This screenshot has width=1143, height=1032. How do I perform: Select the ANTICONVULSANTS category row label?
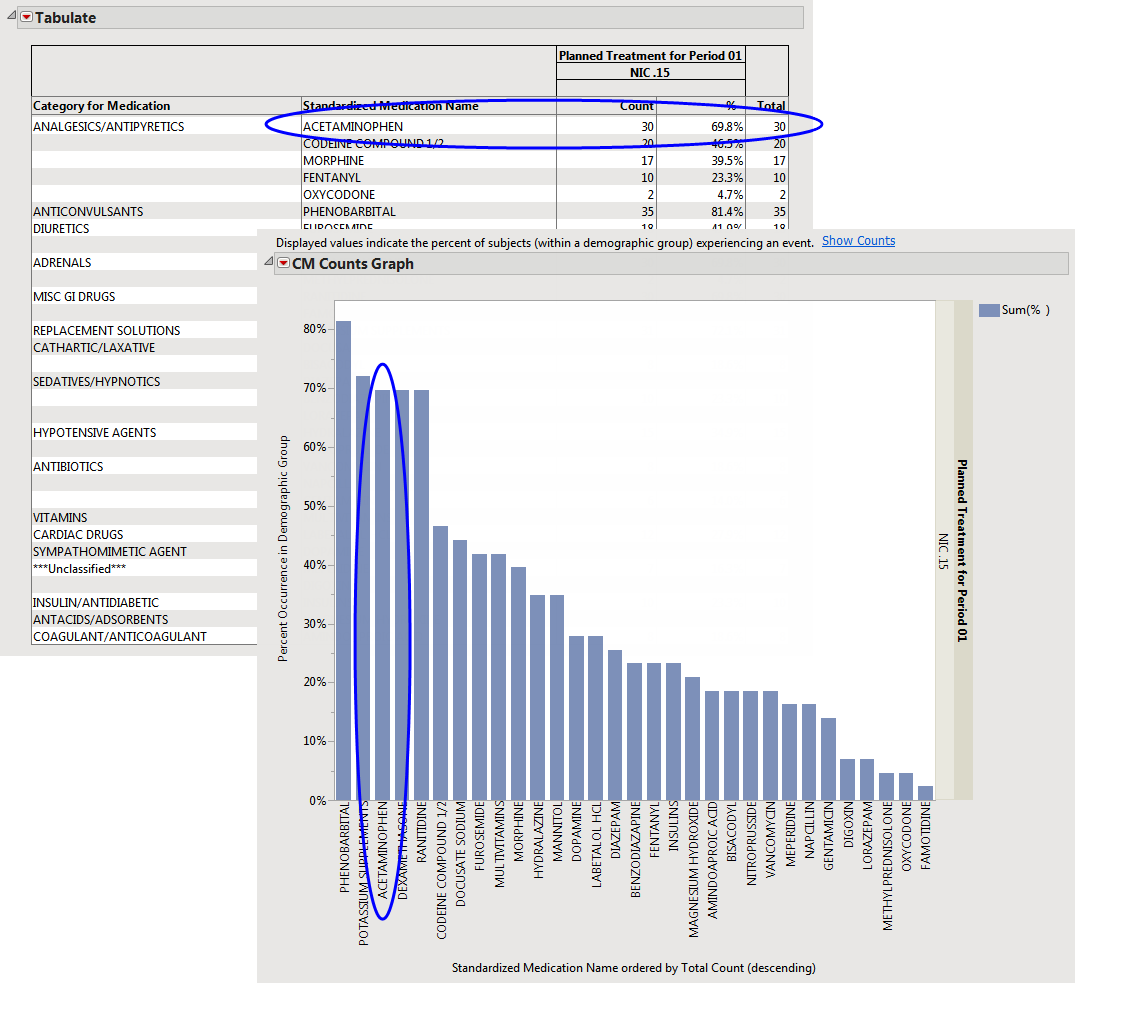click(x=88, y=212)
